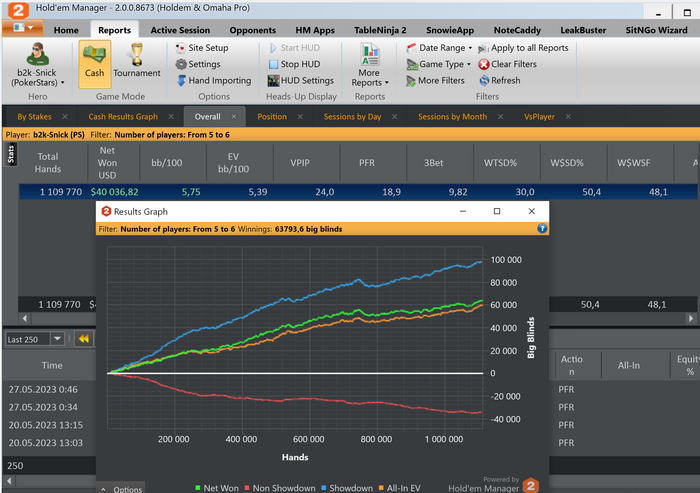Click the Start HUD button
700x493 pixels.
295,48
